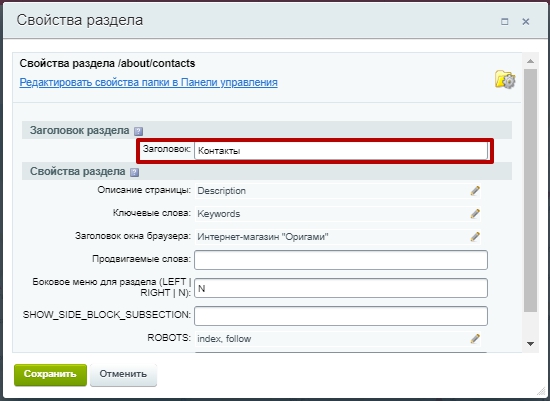Maximize the Свойства раздела dialog
The width and height of the screenshot is (550, 401).
click(504, 22)
